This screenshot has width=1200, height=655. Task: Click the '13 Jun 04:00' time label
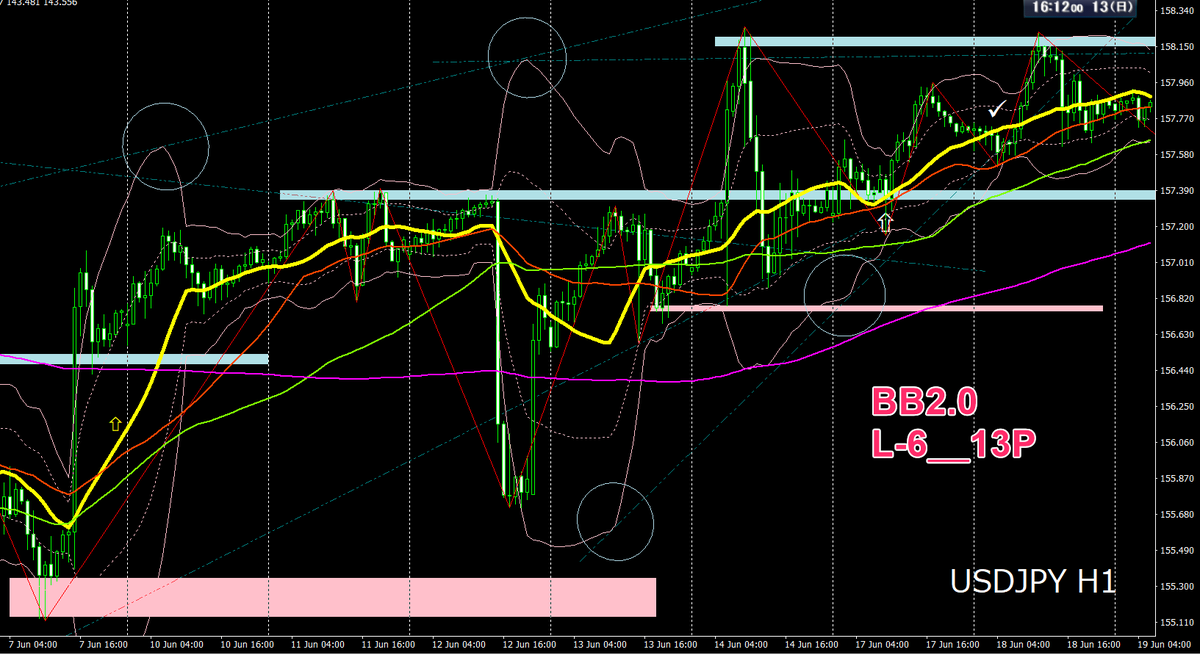602,646
